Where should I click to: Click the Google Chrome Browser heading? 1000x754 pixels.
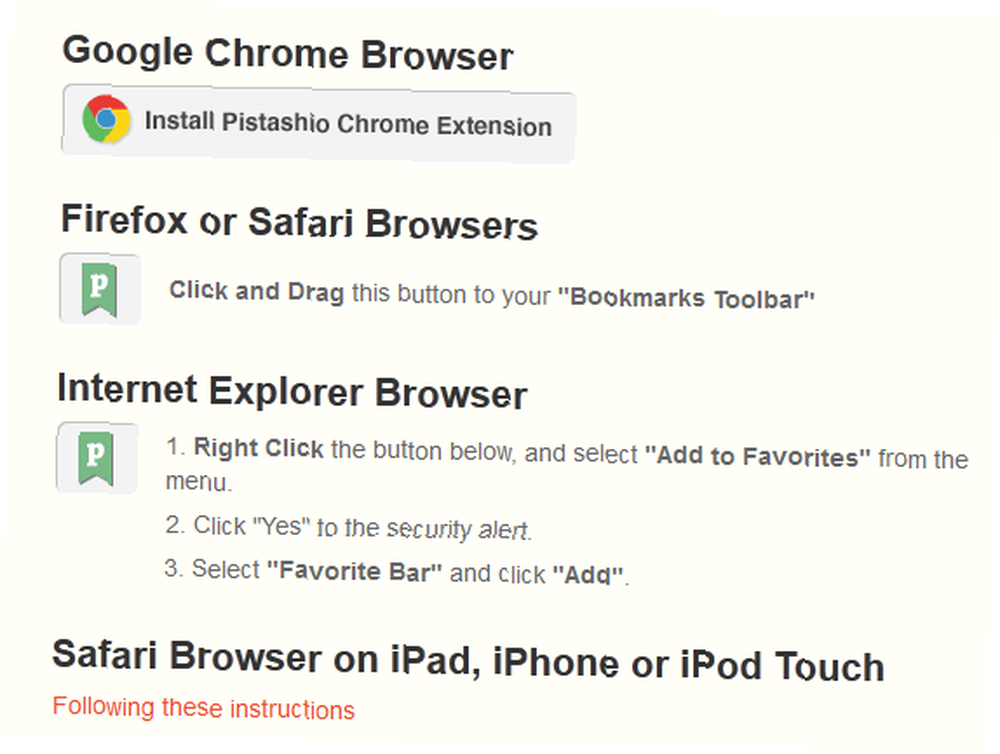(x=288, y=53)
